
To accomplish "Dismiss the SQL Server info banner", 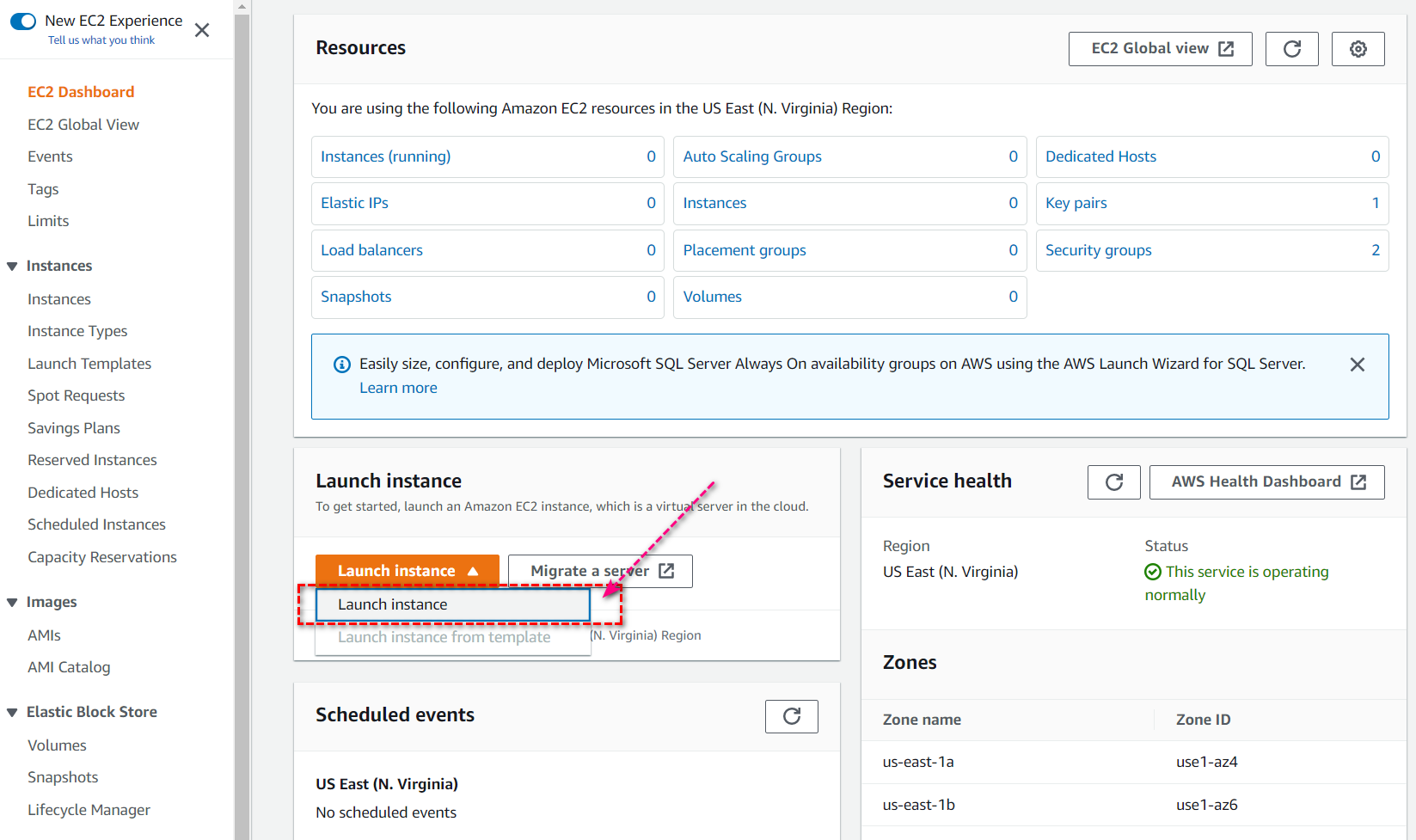I will click(1357, 365).
